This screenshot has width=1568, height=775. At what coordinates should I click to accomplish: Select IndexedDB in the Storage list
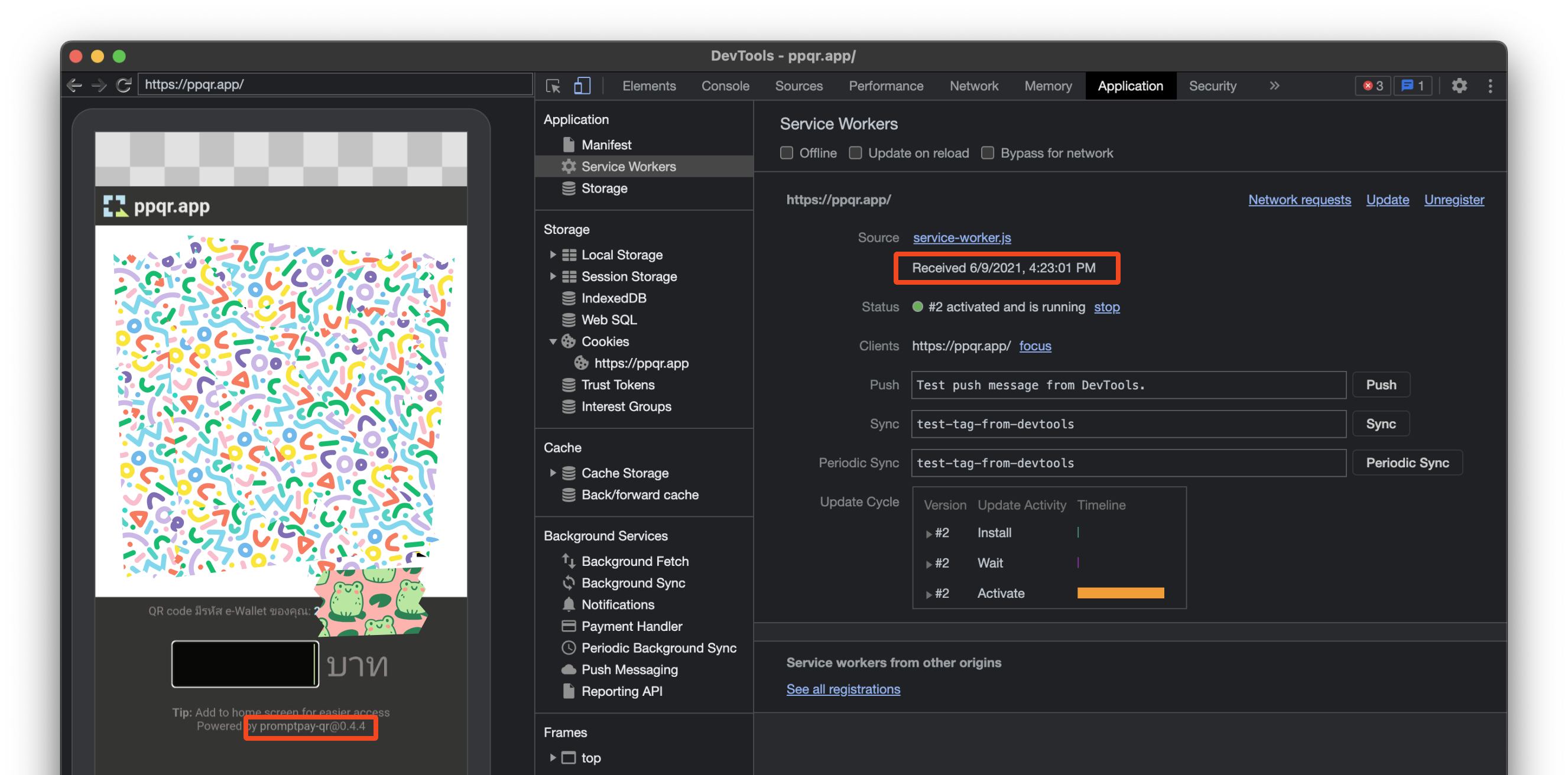click(613, 298)
